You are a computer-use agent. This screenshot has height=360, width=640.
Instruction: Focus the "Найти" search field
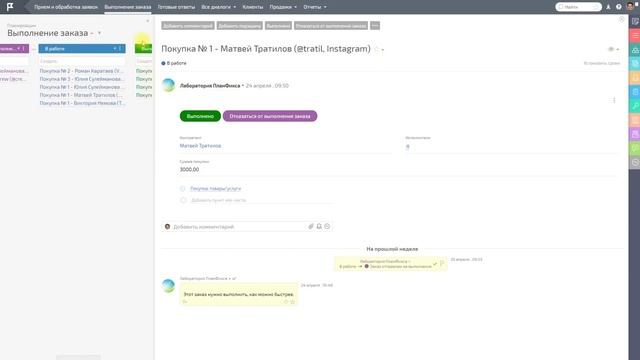[x=578, y=7]
